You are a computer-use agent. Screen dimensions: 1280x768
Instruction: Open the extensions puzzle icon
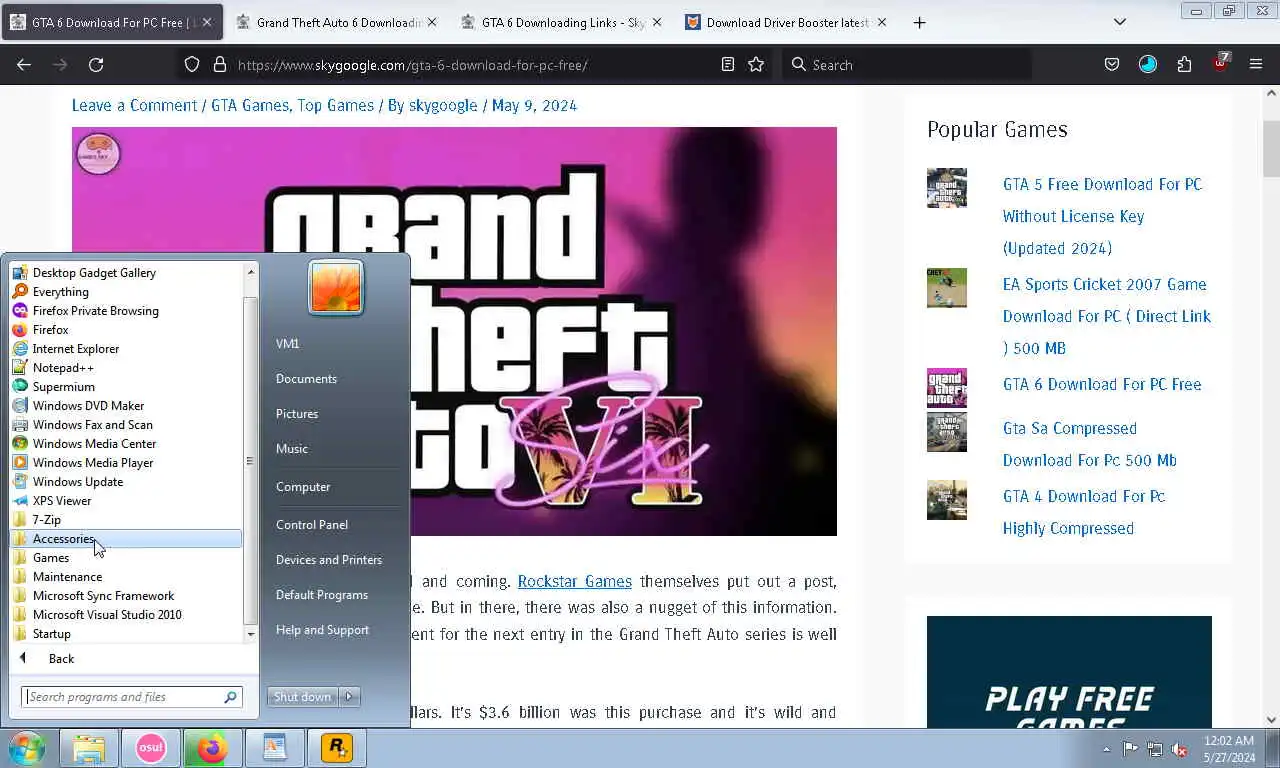tap(1184, 65)
